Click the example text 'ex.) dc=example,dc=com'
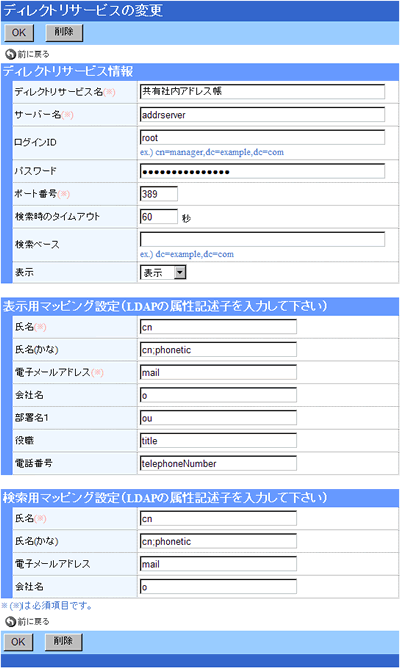This screenshot has width=400, height=669. [x=187, y=254]
